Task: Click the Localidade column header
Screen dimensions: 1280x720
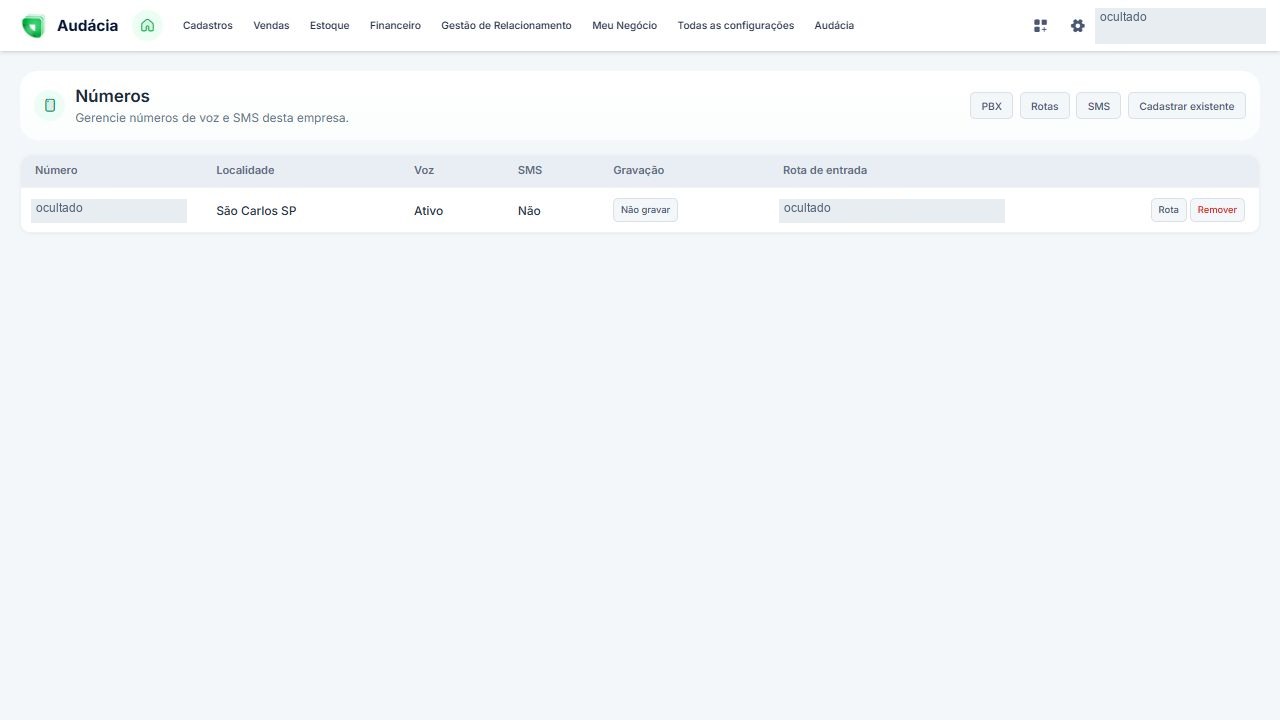Action: click(245, 170)
